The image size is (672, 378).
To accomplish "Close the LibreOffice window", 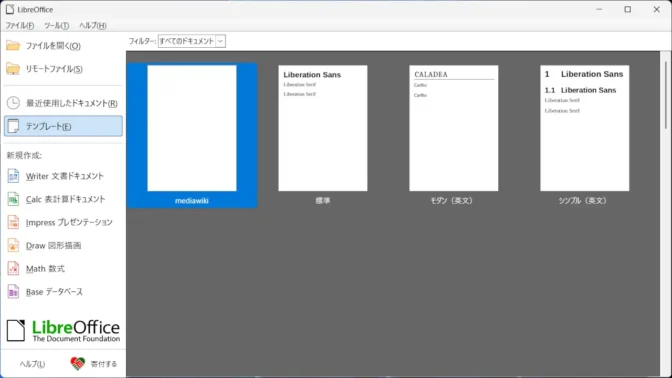I will pyautogui.click(x=657, y=9).
